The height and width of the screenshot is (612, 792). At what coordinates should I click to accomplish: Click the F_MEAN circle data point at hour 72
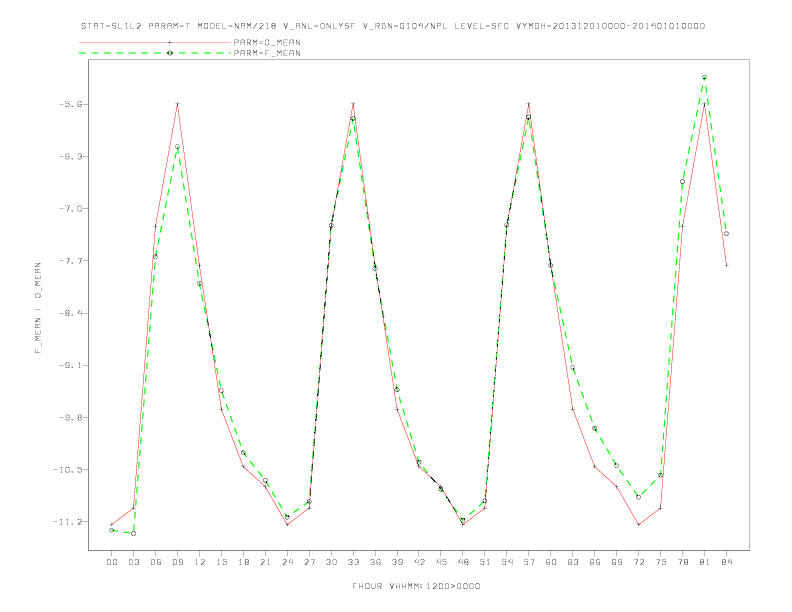coord(638,497)
